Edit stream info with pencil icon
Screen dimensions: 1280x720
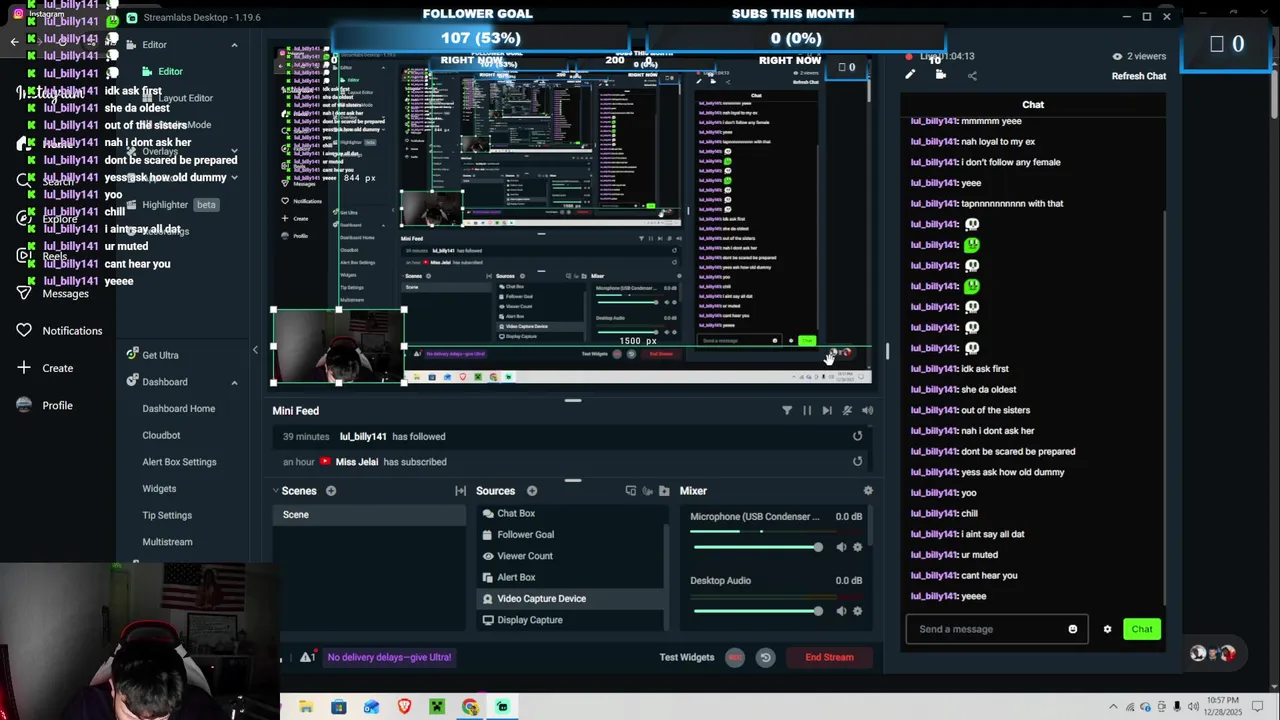[x=910, y=75]
